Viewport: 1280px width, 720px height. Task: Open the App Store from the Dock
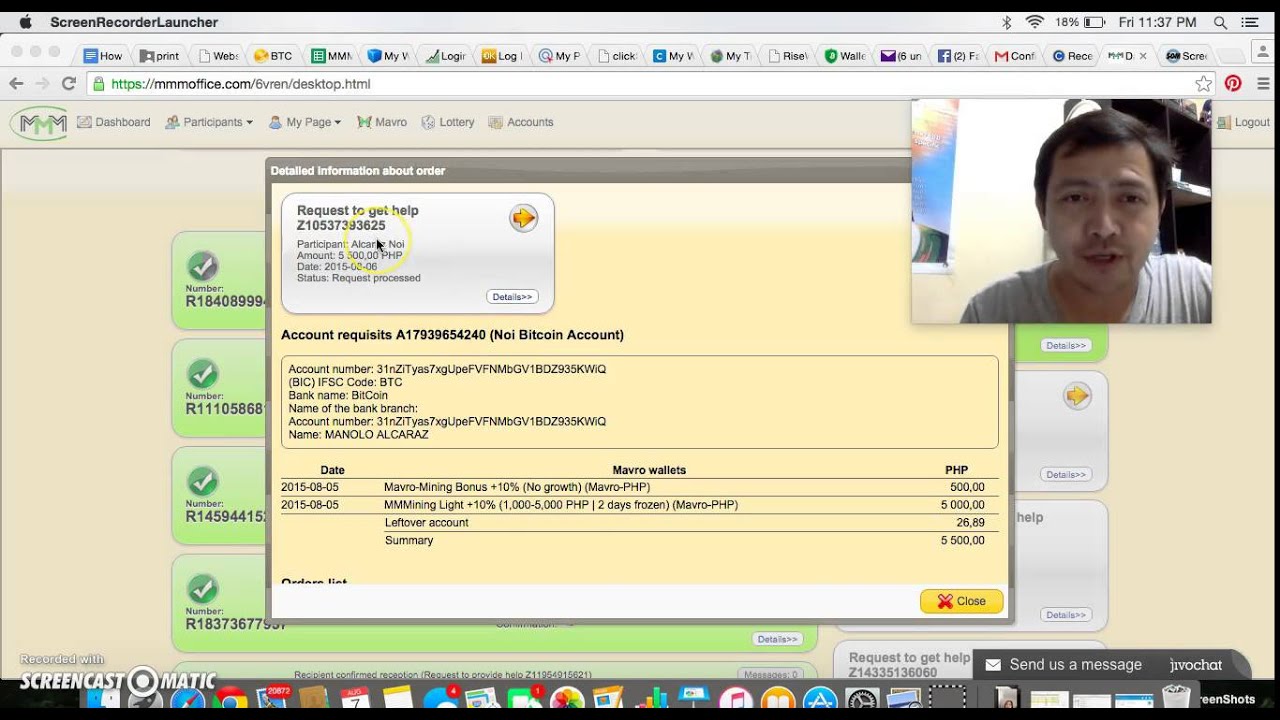pos(820,701)
